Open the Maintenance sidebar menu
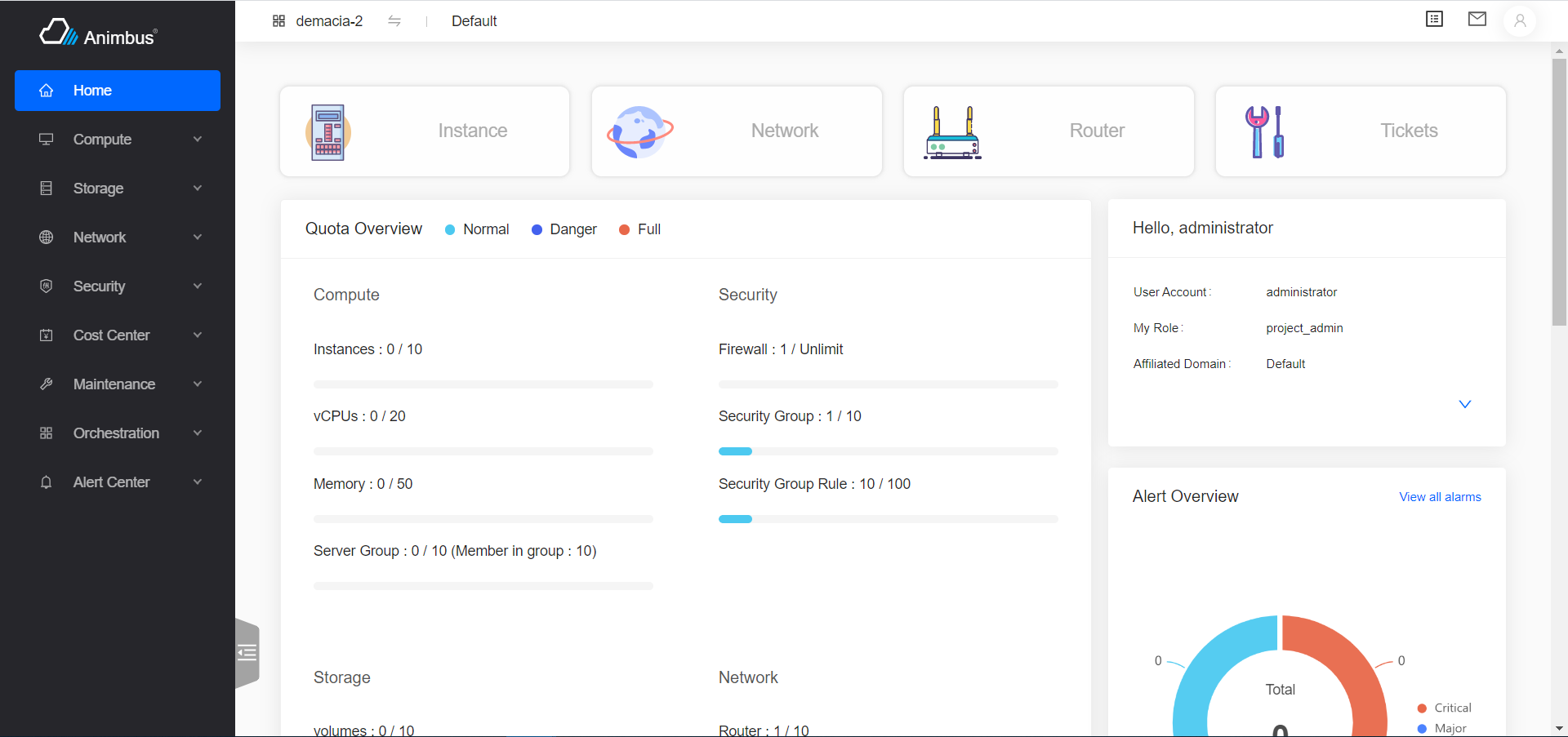Image resolution: width=1568 pixels, height=737 pixels. point(118,384)
